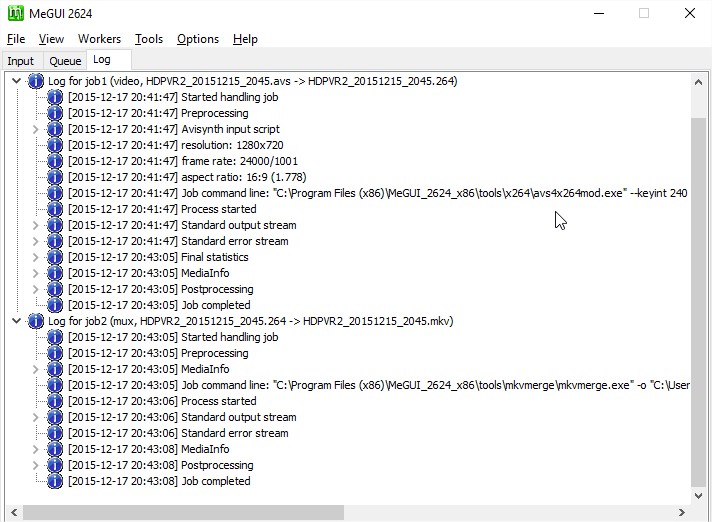712x522 pixels.
Task: Expand job1 Standard error stream node
Action: [x=36, y=241]
